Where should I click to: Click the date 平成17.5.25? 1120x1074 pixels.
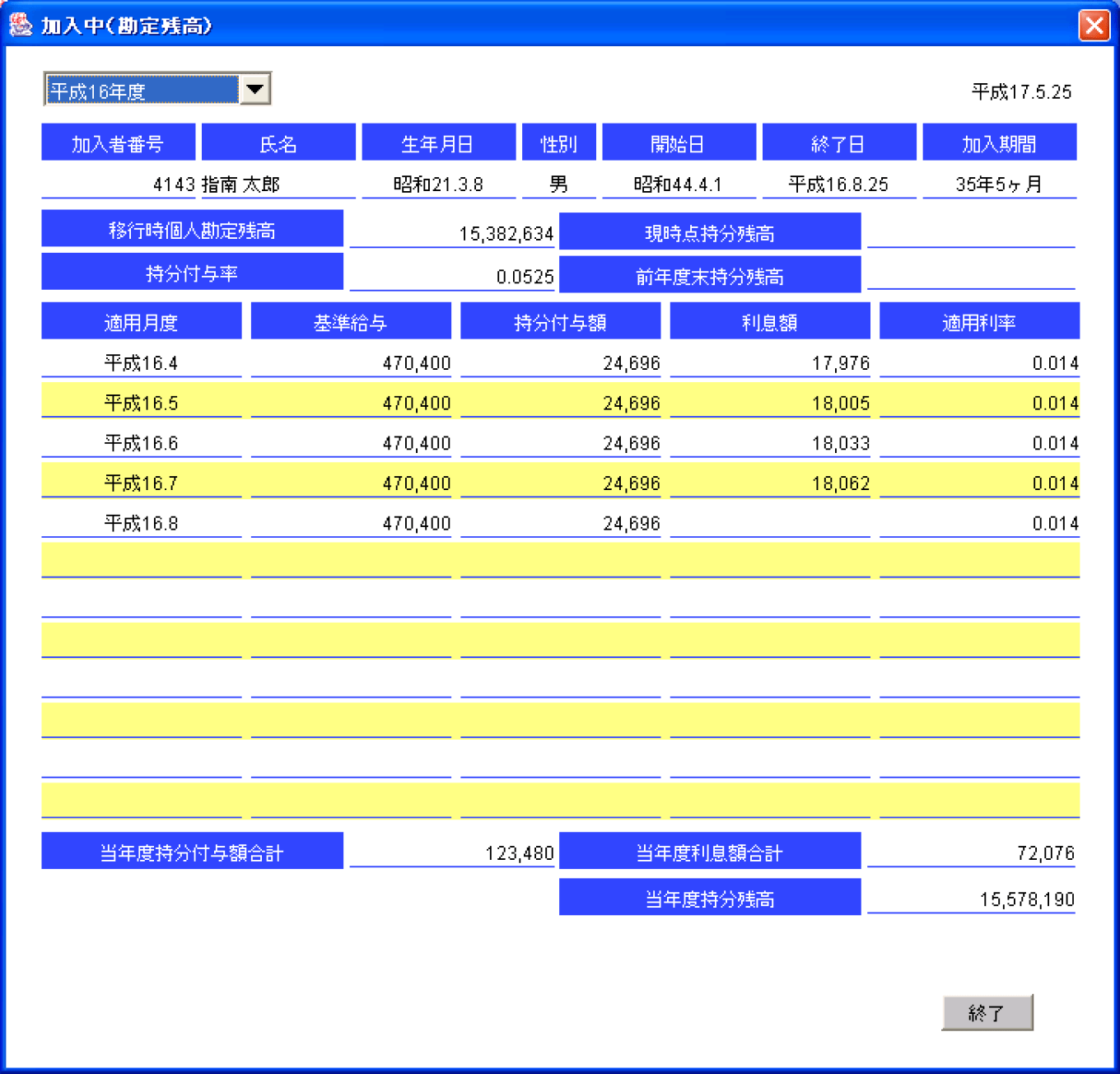point(1021,91)
